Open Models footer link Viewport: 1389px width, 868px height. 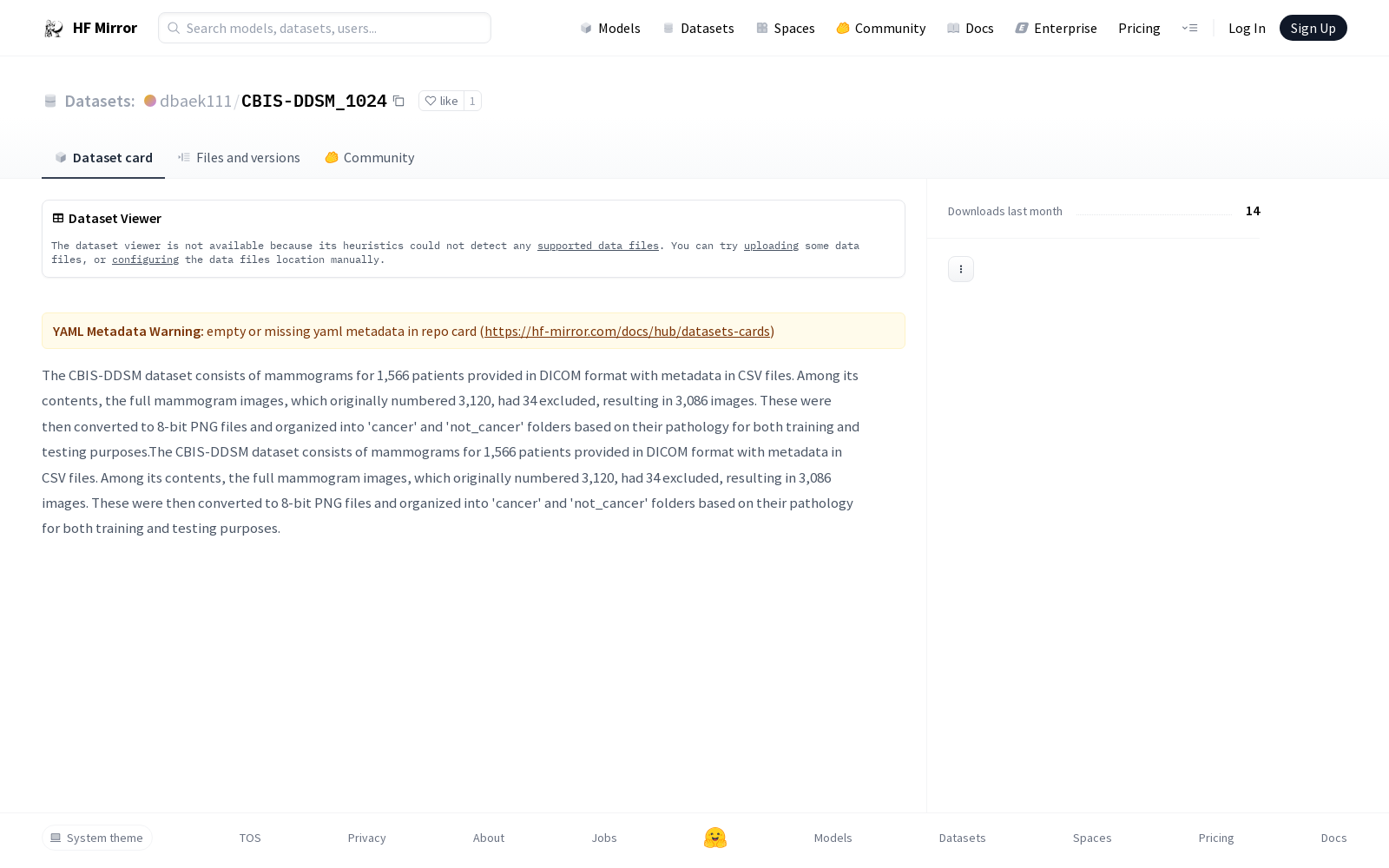tap(833, 838)
